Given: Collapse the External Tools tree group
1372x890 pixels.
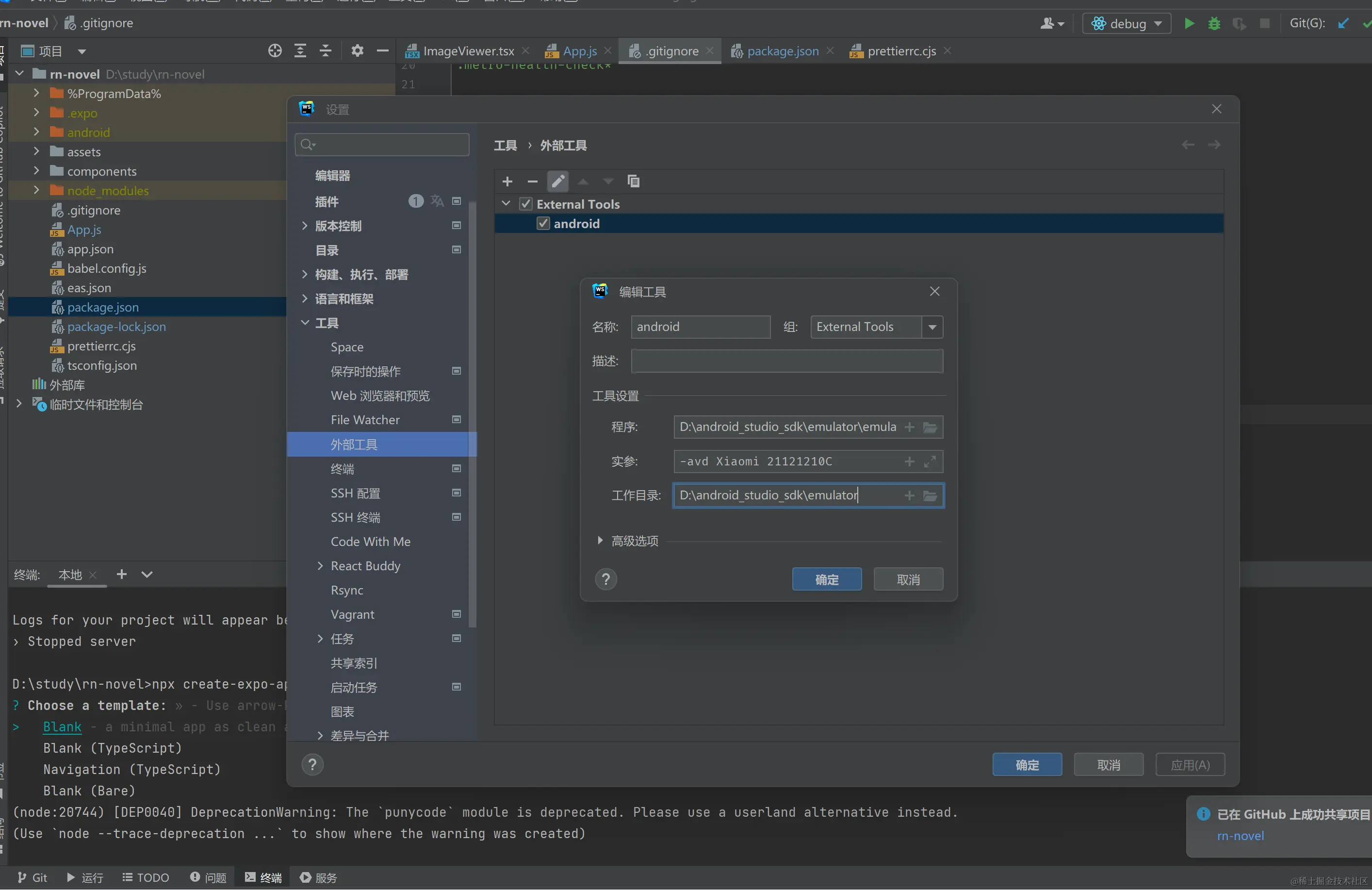Looking at the screenshot, I should [506, 204].
